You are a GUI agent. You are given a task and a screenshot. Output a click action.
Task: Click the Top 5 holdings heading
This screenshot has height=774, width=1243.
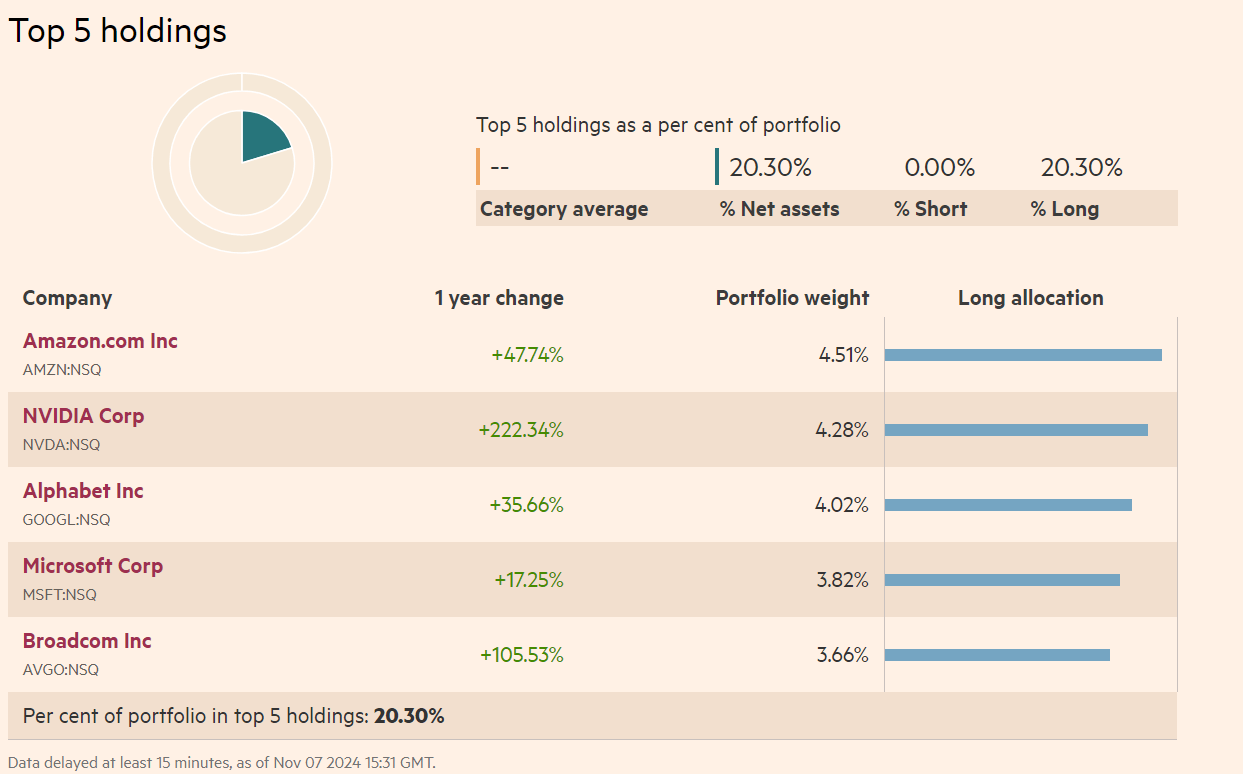(x=118, y=31)
